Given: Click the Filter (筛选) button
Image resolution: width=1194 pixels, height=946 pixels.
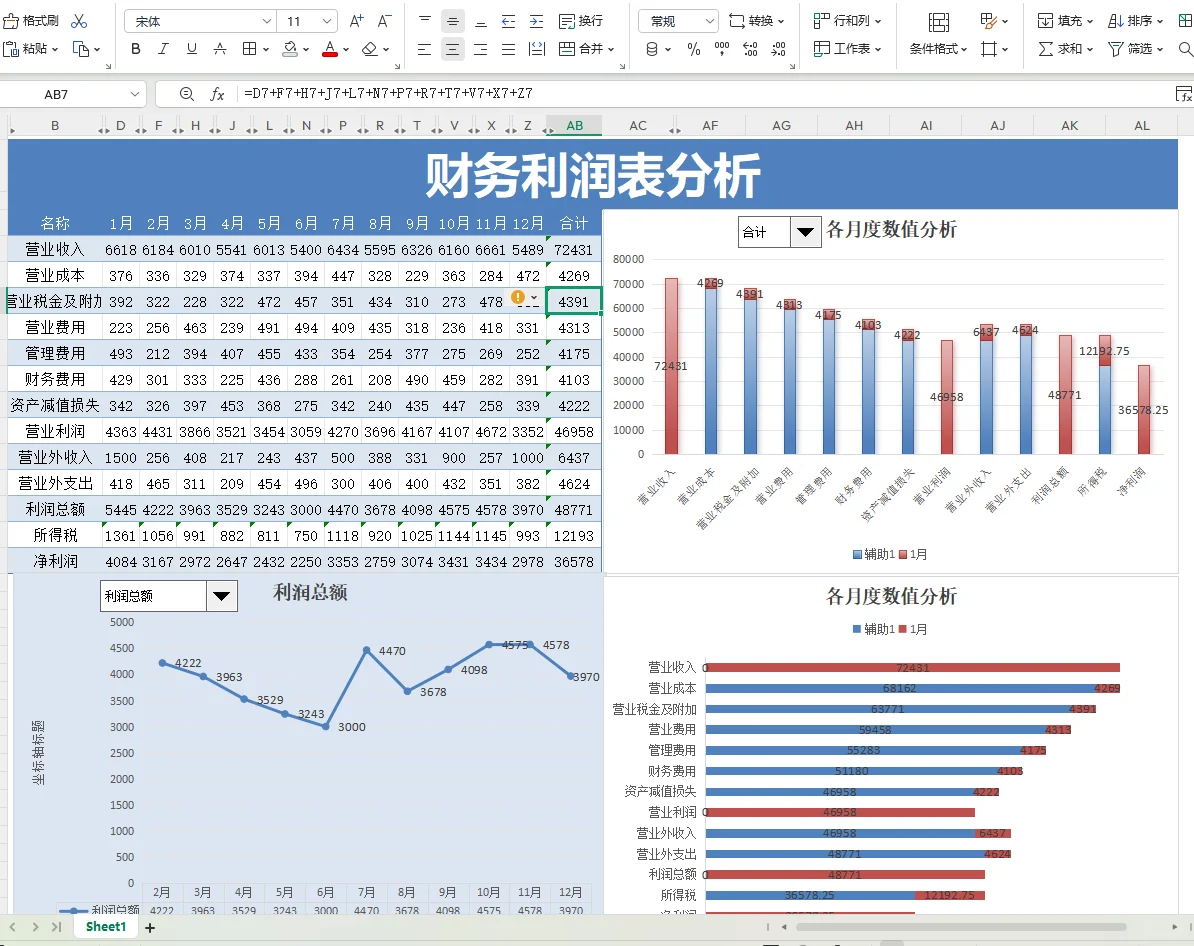Looking at the screenshot, I should coord(1135,49).
